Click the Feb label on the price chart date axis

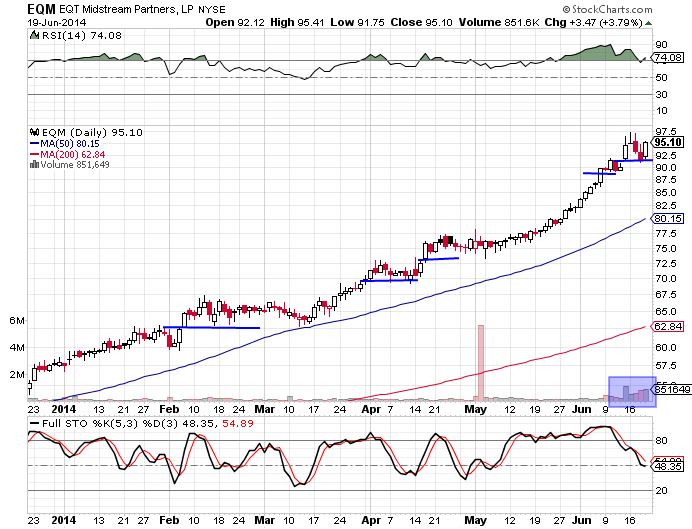pos(169,409)
